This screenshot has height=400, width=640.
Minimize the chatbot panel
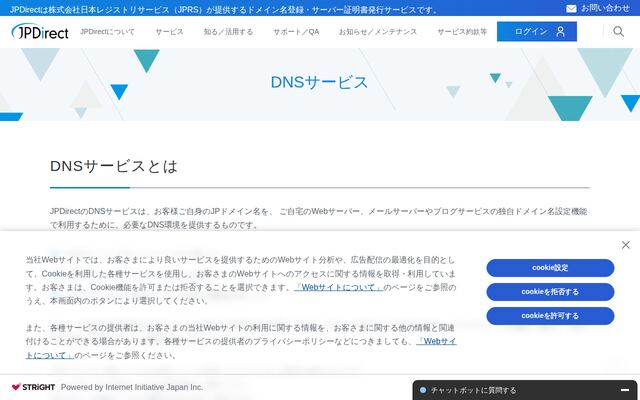pos(624,390)
